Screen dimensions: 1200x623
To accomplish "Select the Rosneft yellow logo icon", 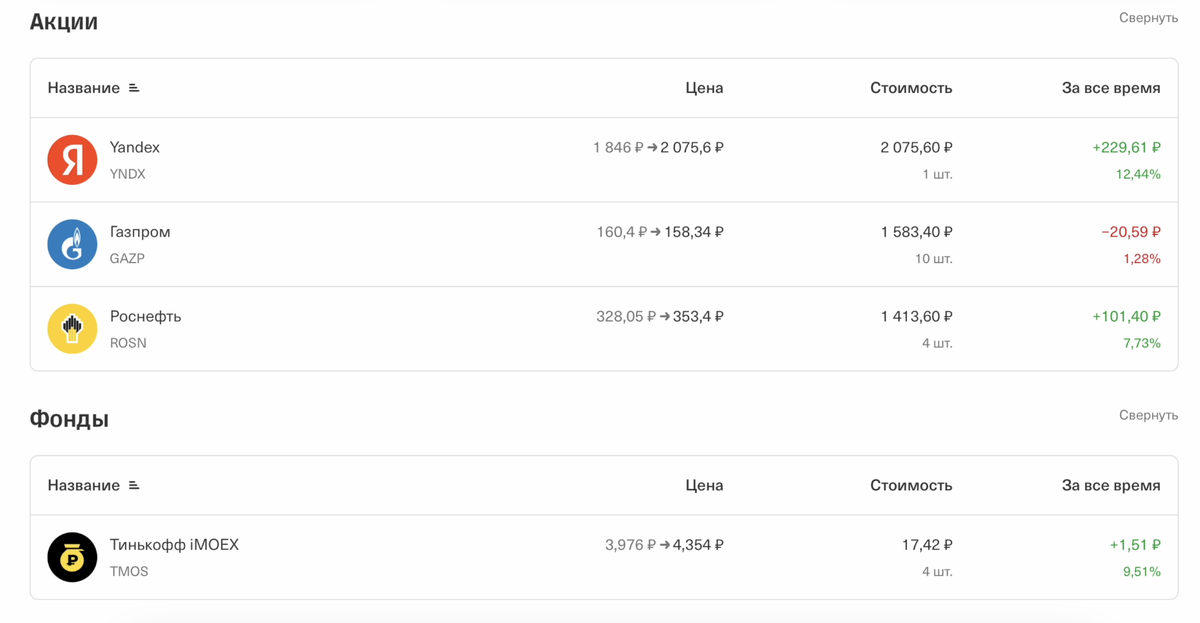I will point(72,329).
